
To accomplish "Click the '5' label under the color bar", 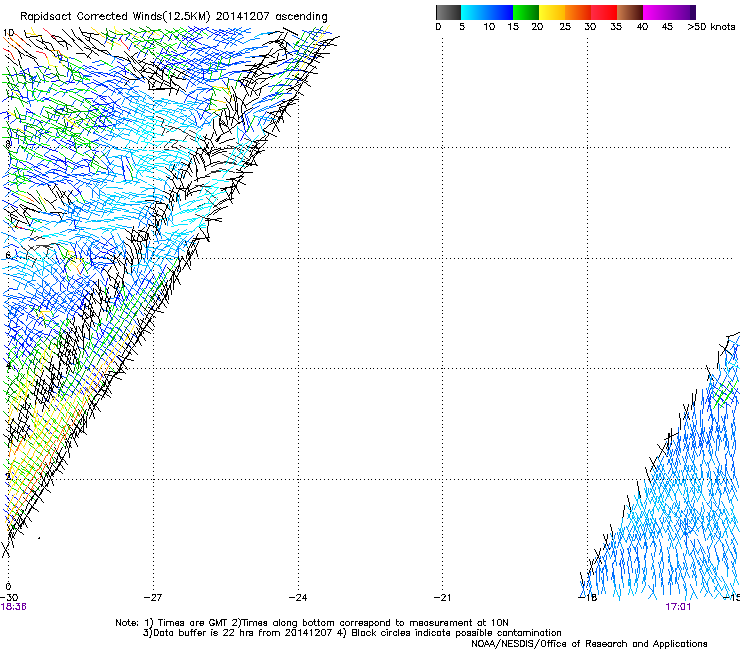I will (462, 27).
